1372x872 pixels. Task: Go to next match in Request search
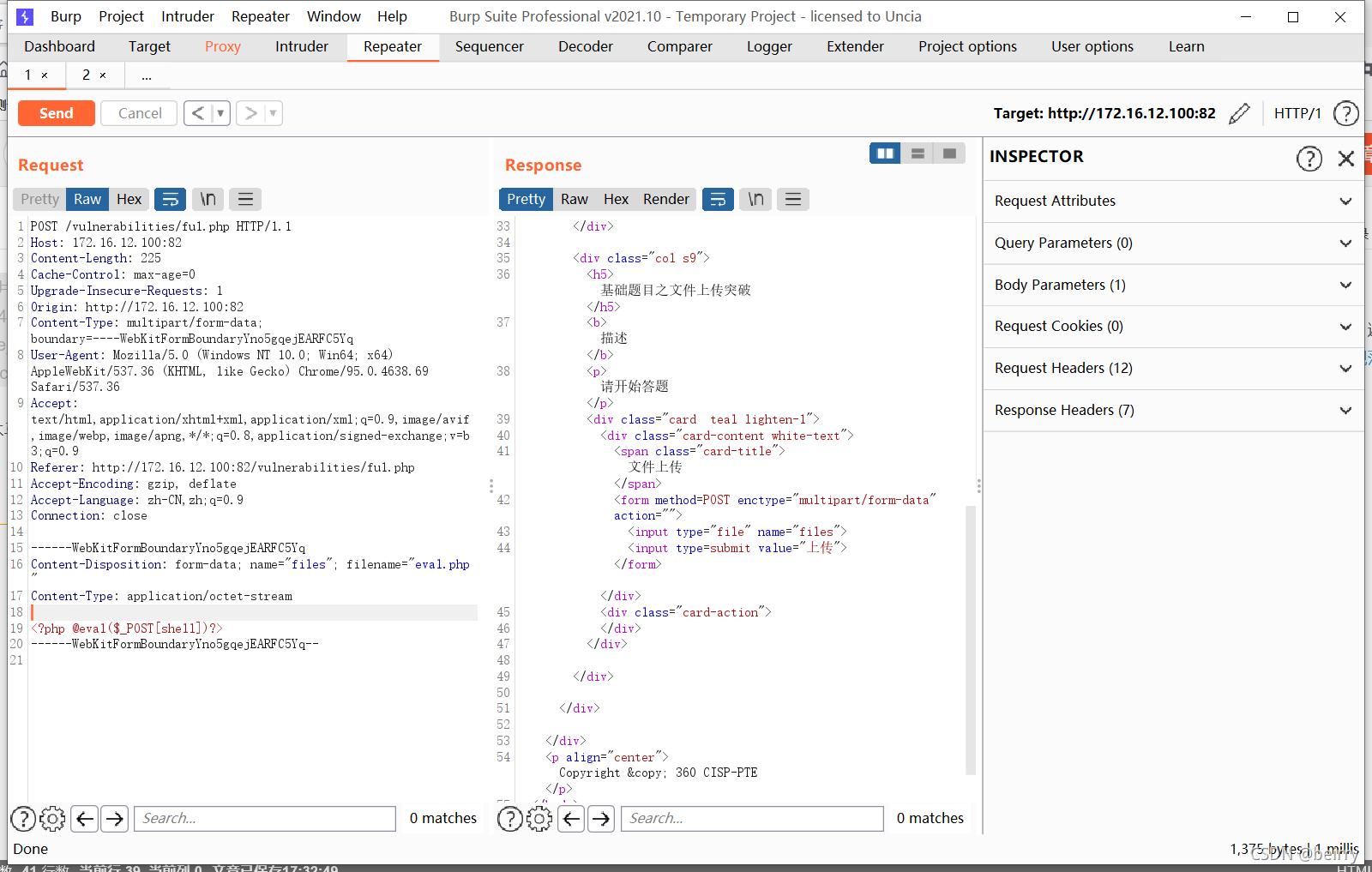click(x=114, y=819)
